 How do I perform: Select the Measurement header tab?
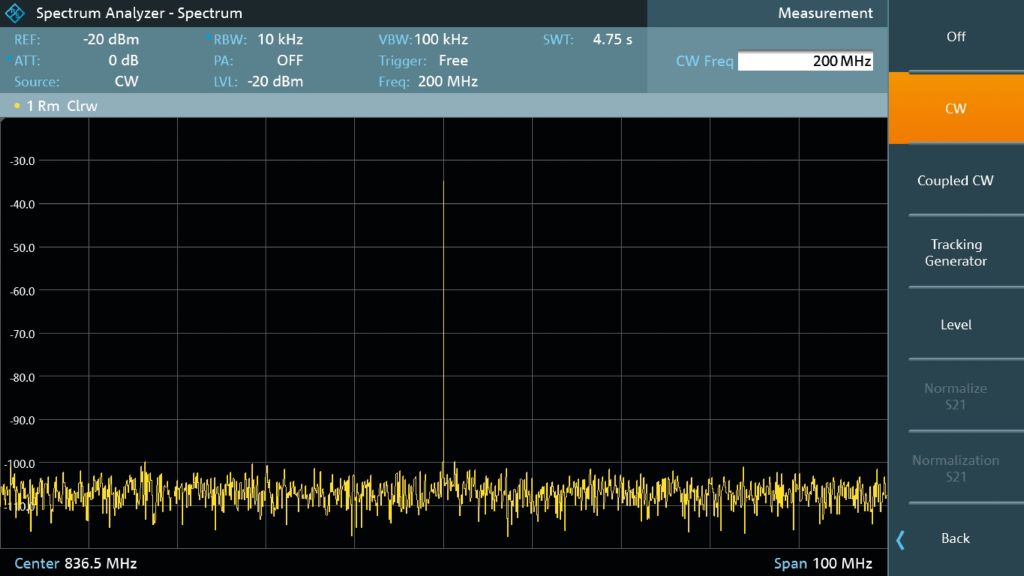pos(825,14)
